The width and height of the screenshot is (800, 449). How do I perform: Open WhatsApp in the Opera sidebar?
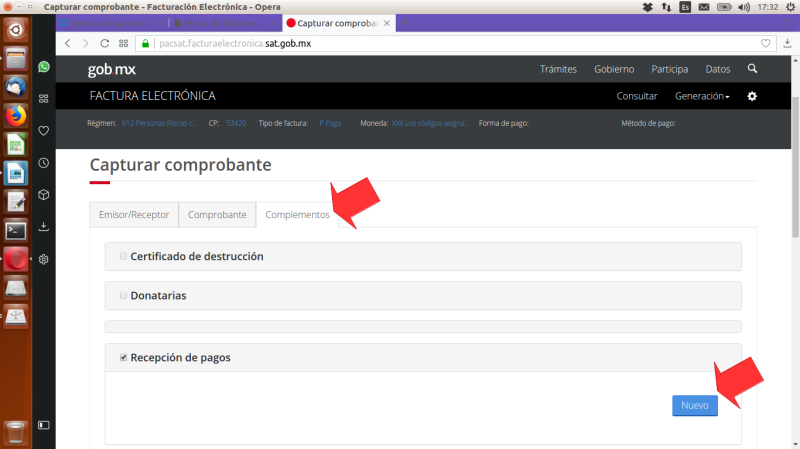tap(44, 67)
